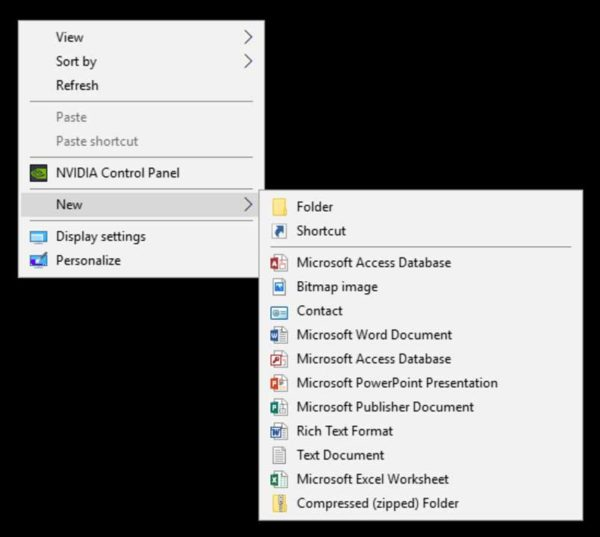Click the yellow Folder icon
600x537 pixels.
pyautogui.click(x=279, y=207)
